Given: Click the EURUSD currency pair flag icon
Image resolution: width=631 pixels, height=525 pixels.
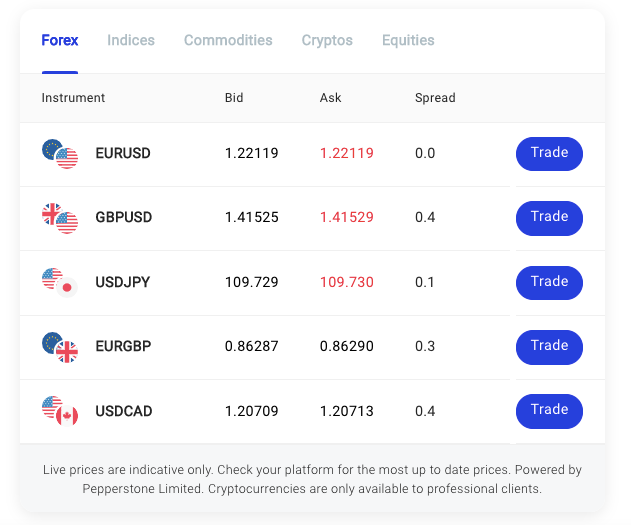Looking at the screenshot, I should pos(60,154).
